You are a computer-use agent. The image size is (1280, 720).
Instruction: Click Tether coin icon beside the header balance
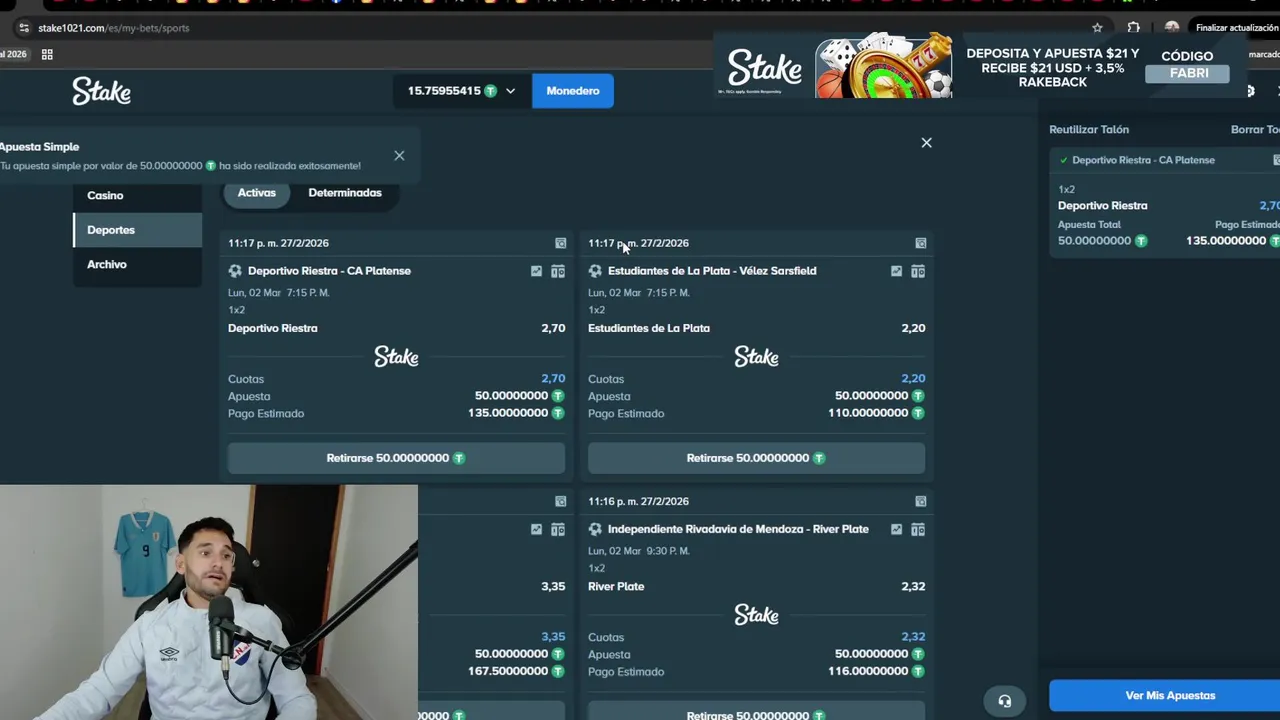point(490,91)
